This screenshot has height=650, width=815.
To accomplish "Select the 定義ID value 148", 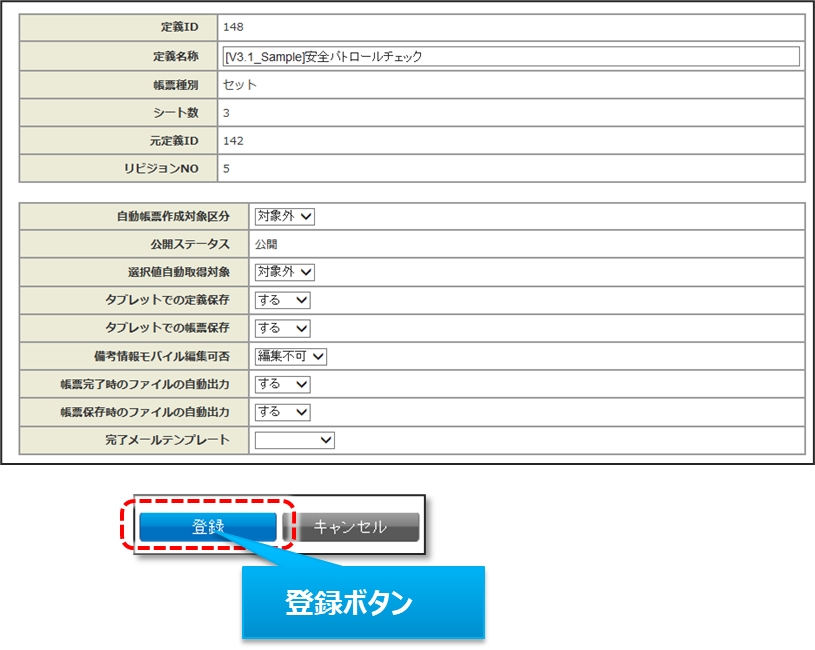I will coord(233,27).
